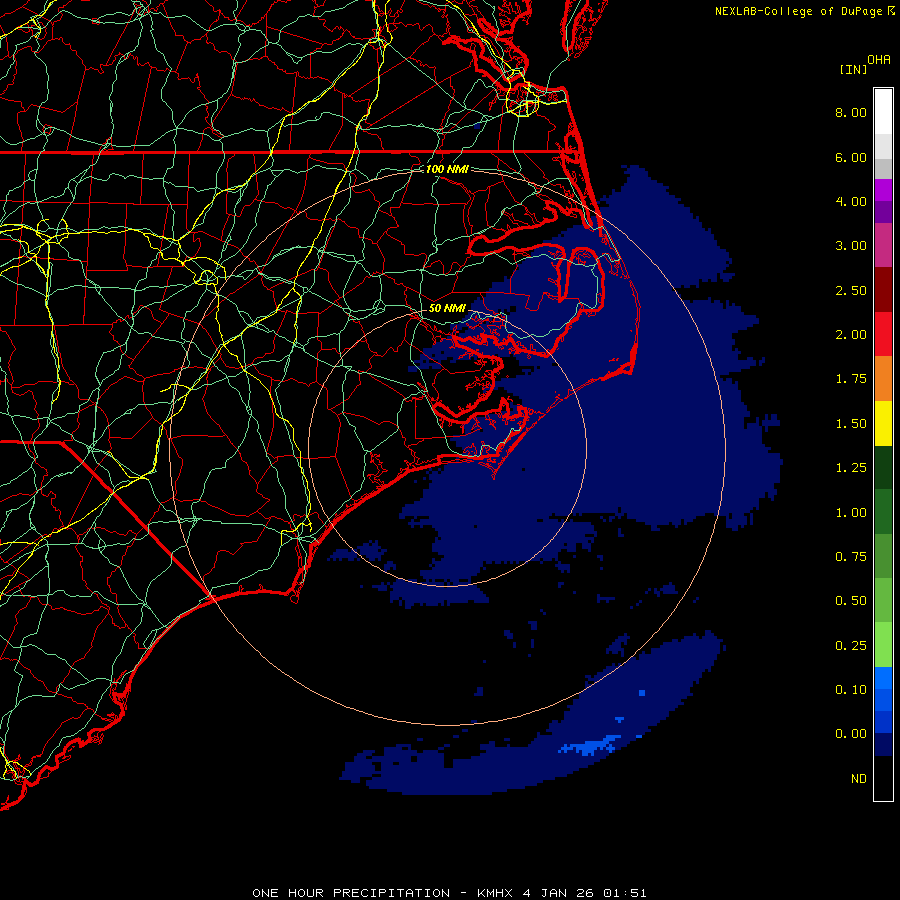This screenshot has width=900, height=900.
Task: Click the light blue precipitation patch offshore
Action: (x=591, y=746)
